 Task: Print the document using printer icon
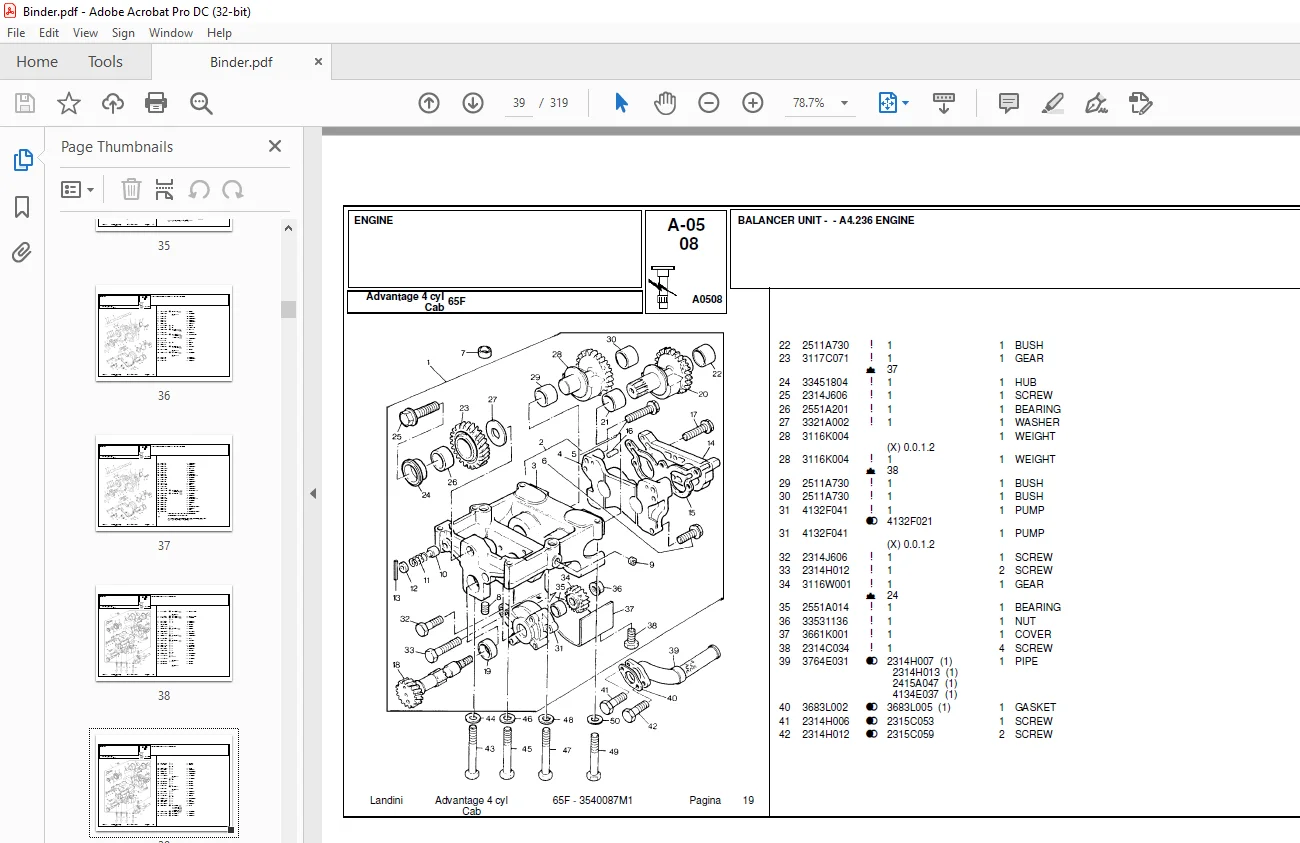click(x=156, y=103)
